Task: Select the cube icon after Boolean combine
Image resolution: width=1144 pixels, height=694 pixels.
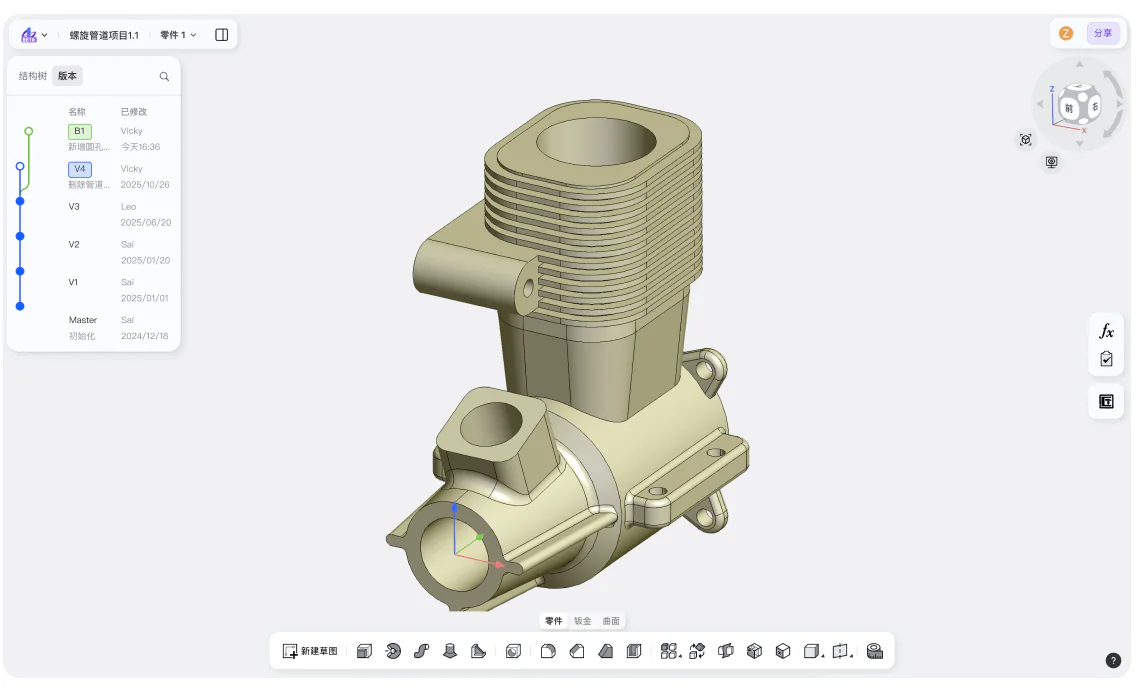Action: 783,651
